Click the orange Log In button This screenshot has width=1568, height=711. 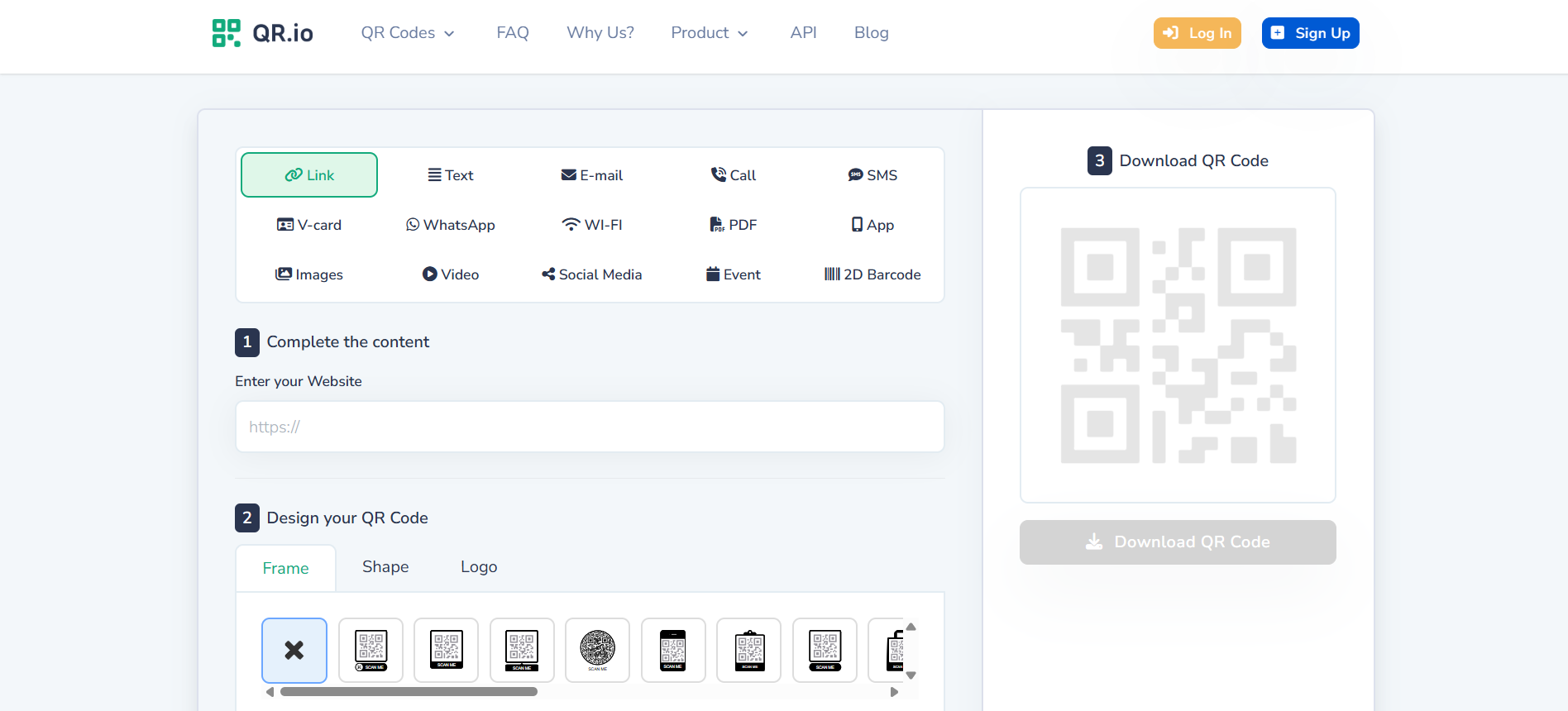click(1198, 33)
